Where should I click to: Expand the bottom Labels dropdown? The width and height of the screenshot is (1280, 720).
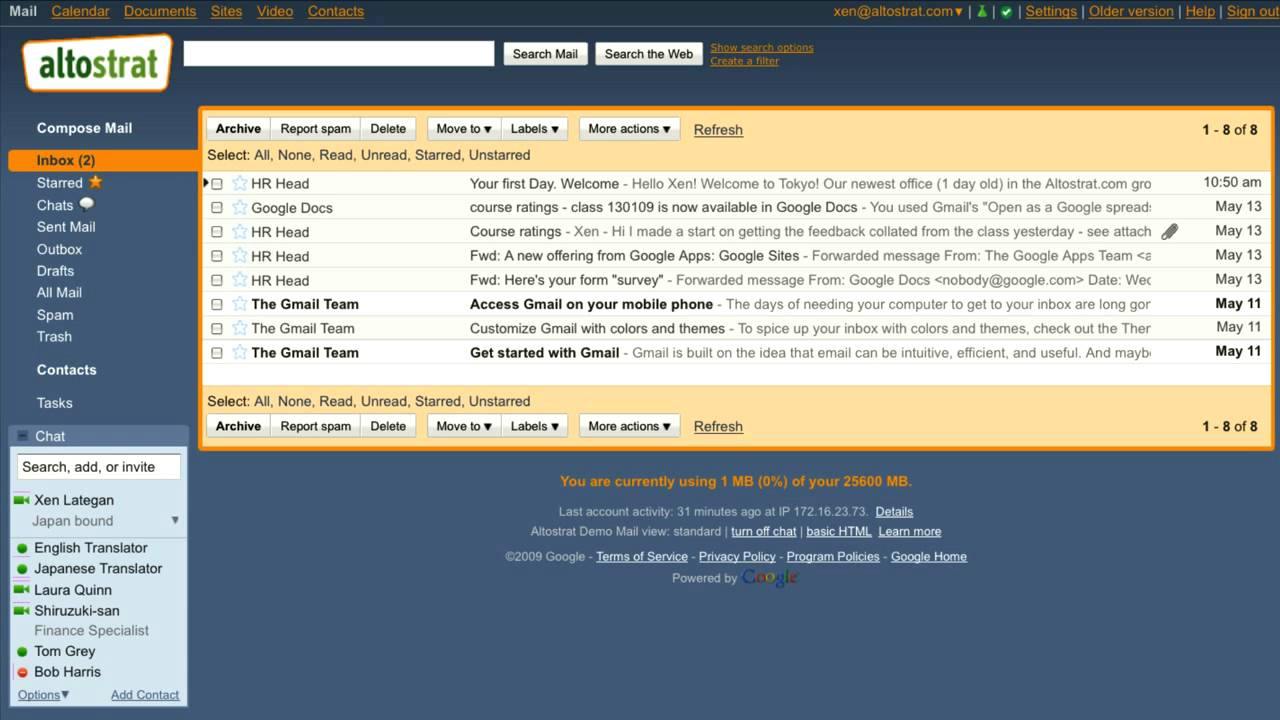[535, 426]
